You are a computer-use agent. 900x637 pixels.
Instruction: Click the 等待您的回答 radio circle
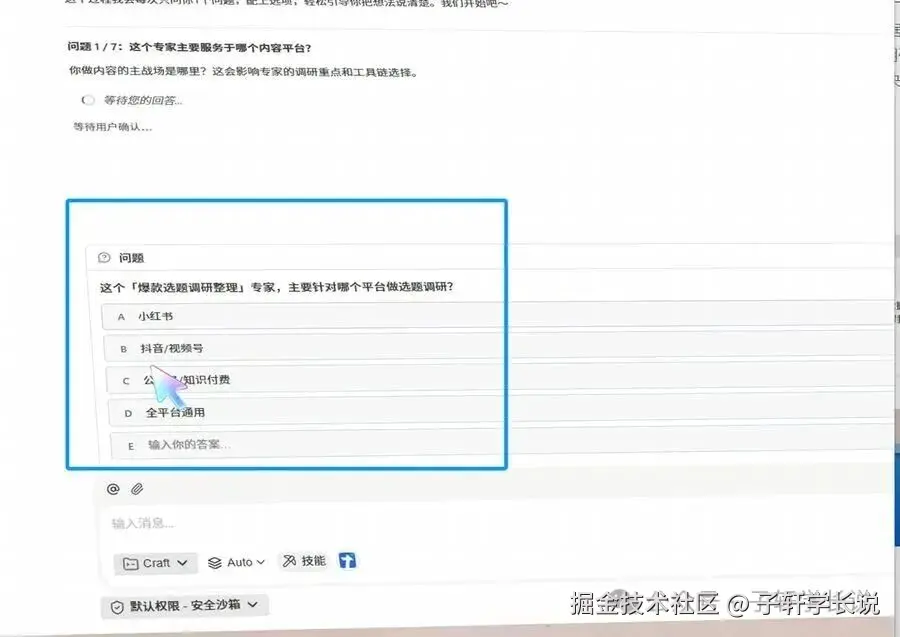pyautogui.click(x=88, y=100)
